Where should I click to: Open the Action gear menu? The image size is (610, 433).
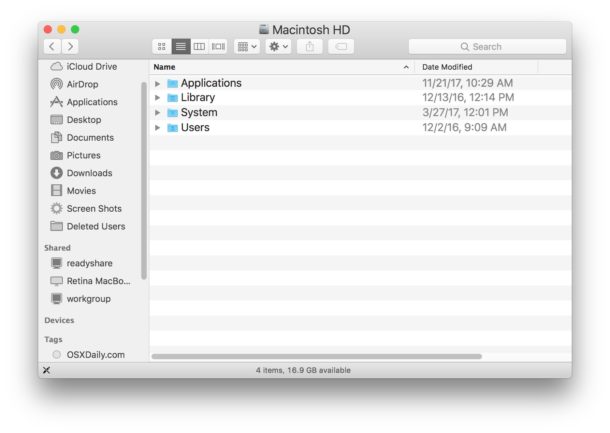coord(278,47)
